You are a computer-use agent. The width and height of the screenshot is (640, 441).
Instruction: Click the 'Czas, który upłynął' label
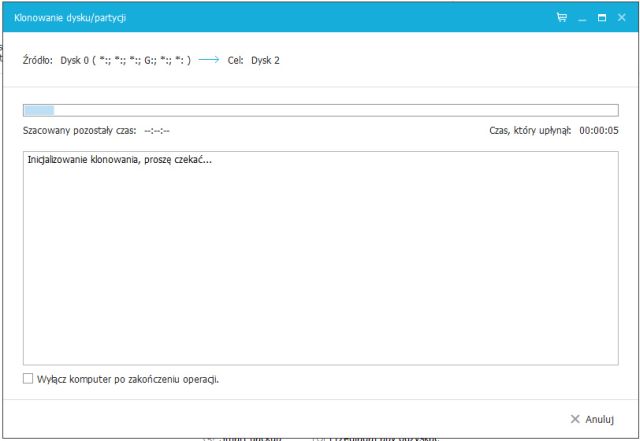[530, 131]
